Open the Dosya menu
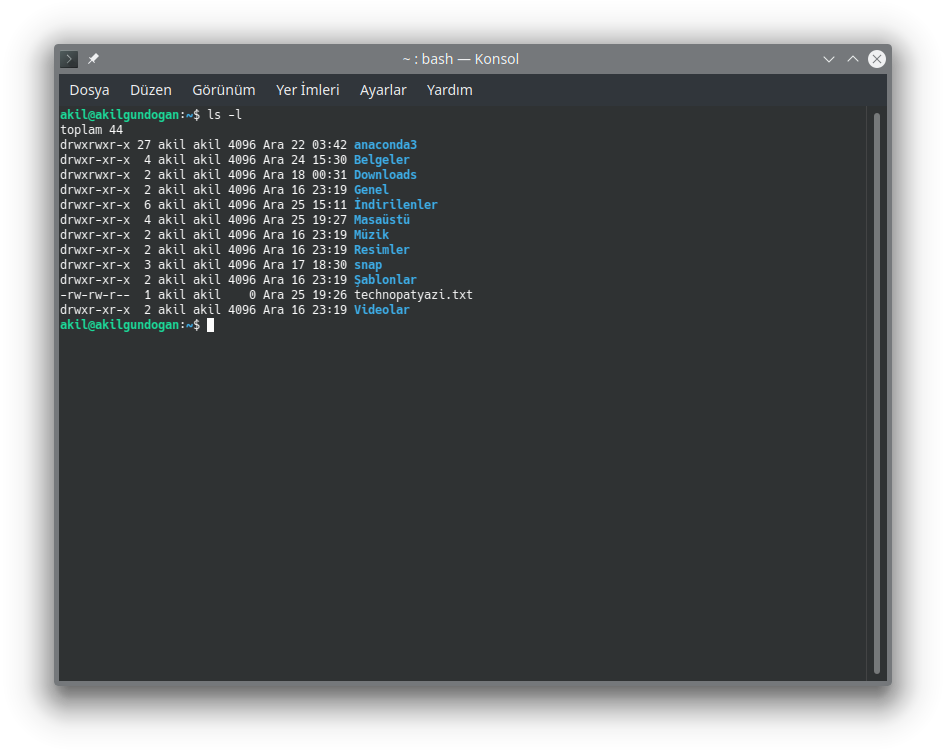 click(89, 90)
